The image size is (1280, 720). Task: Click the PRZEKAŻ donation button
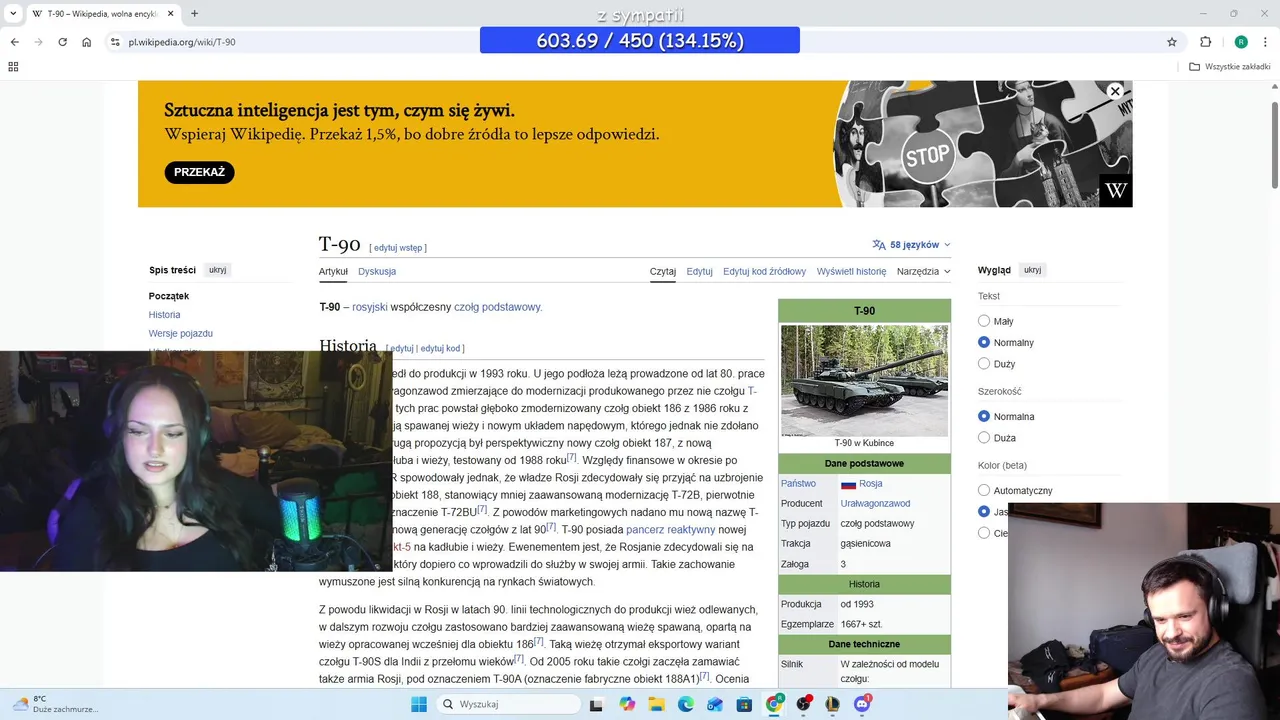tap(199, 172)
